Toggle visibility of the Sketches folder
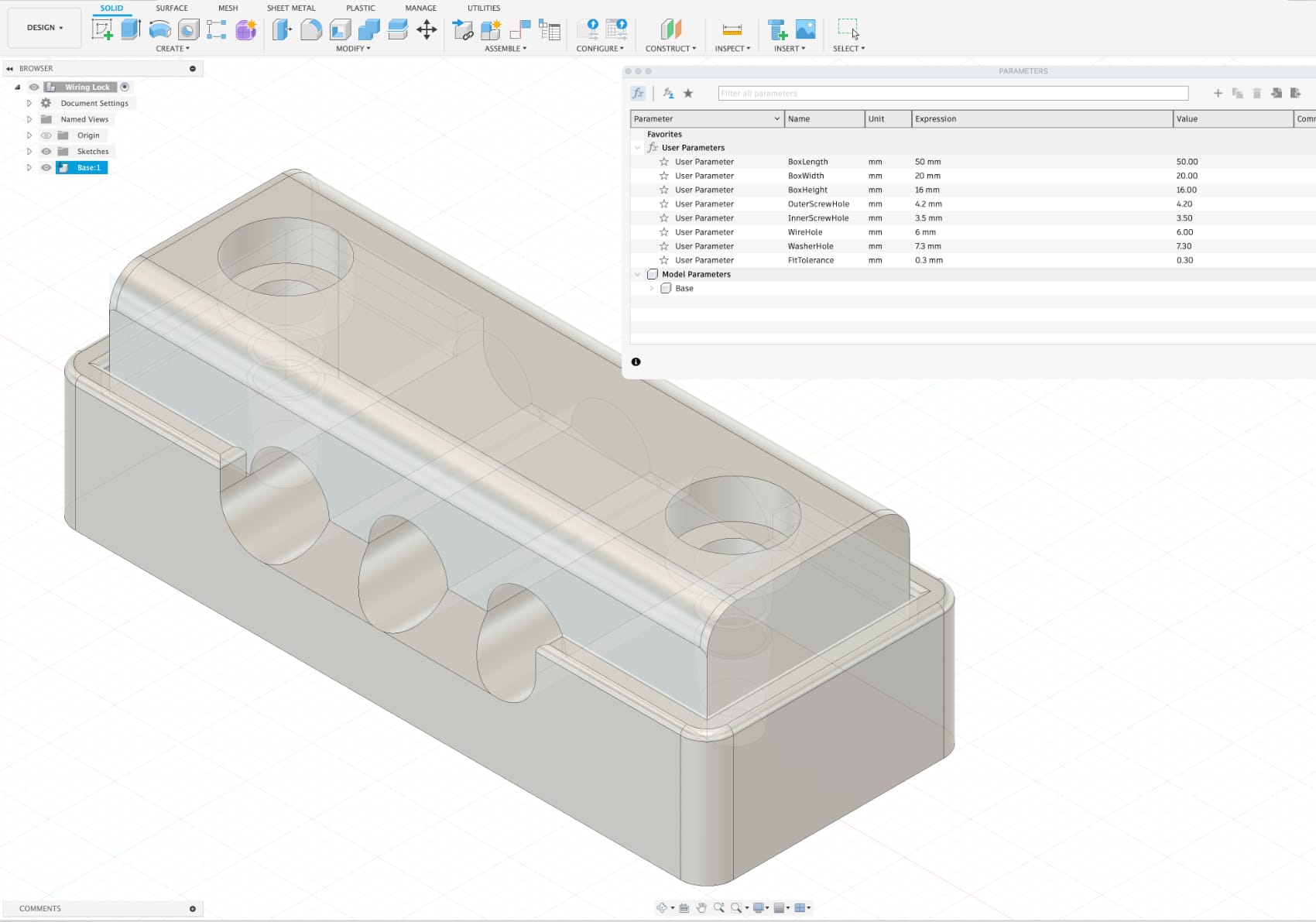 [x=46, y=152]
